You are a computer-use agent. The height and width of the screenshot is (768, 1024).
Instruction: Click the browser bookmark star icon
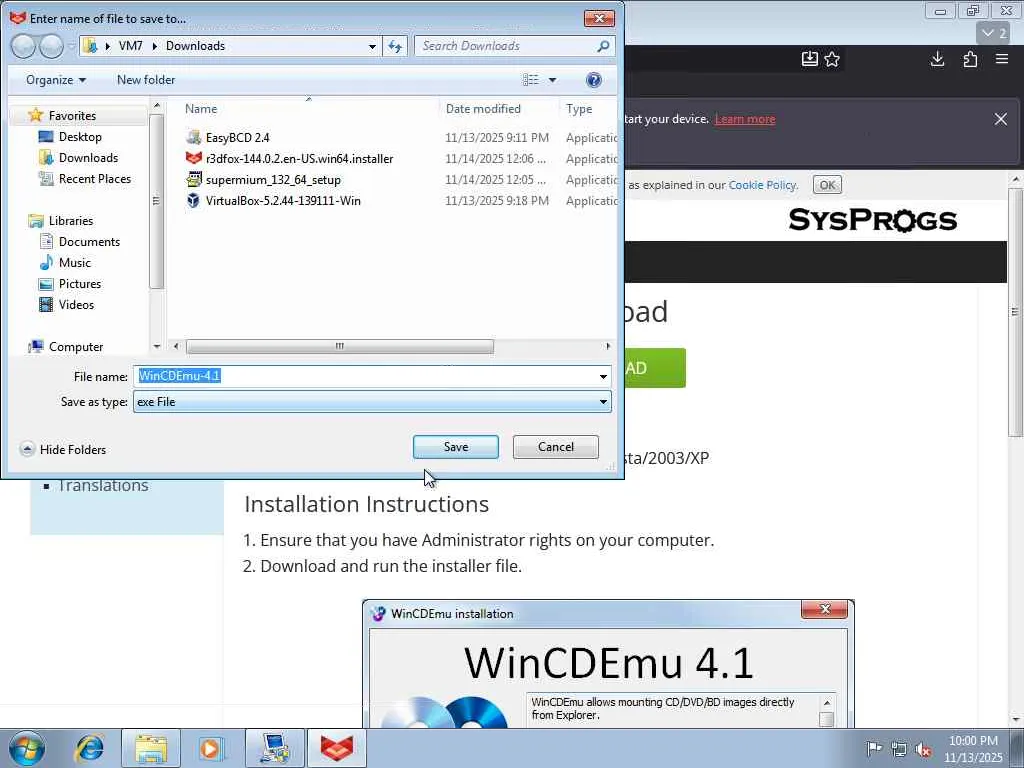point(832,59)
